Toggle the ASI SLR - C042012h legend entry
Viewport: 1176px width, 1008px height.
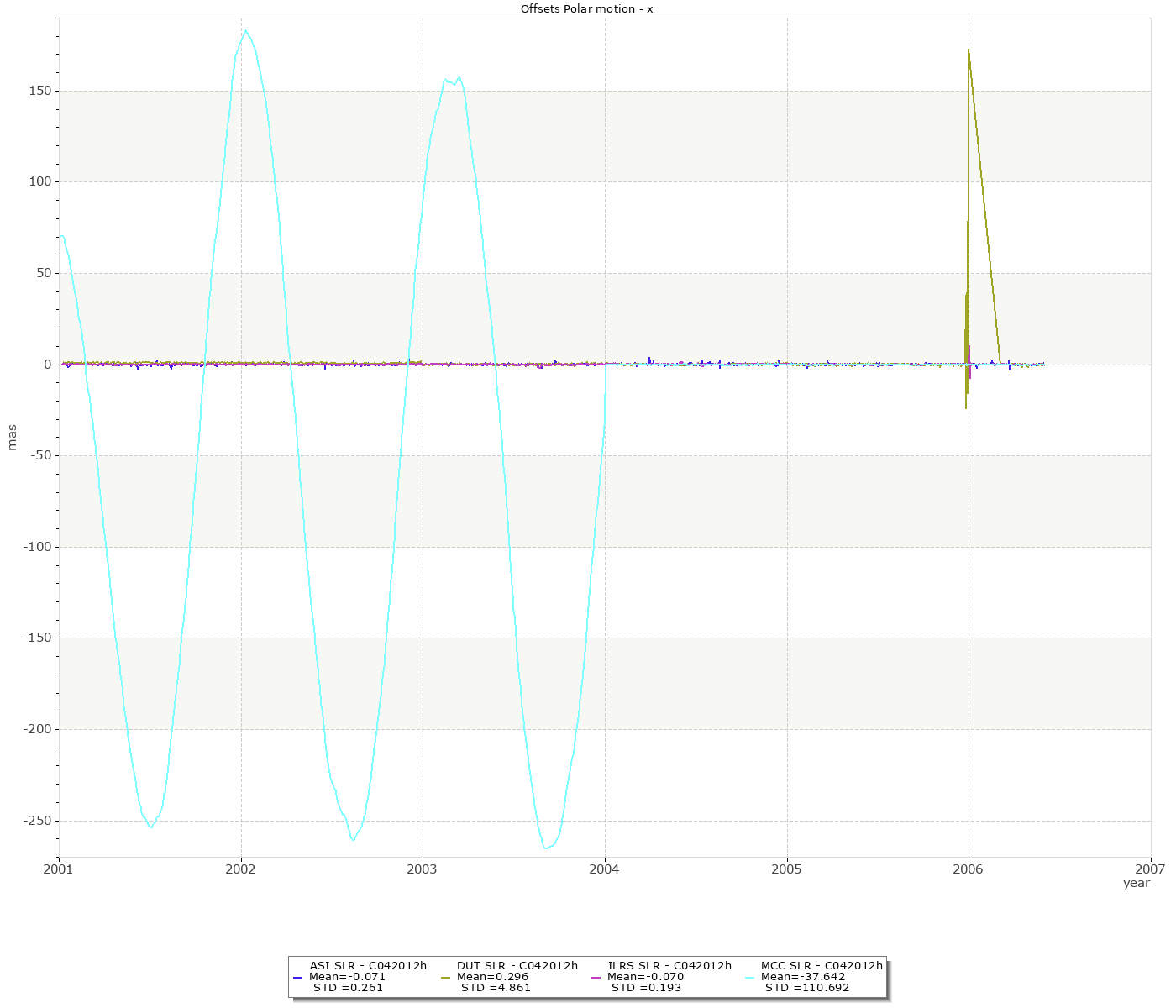368,966
